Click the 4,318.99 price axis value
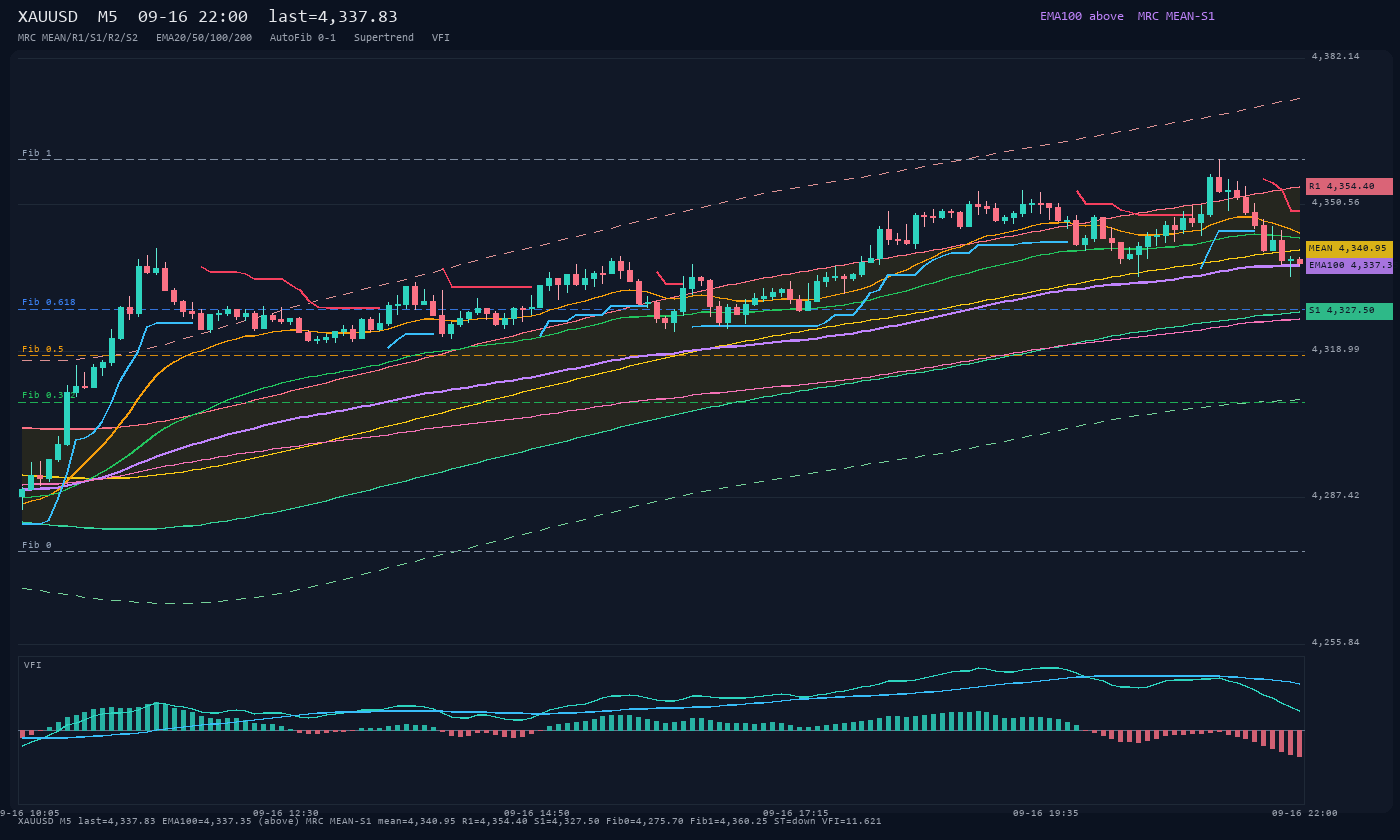Viewport: 1400px width, 840px height. pyautogui.click(x=1336, y=349)
